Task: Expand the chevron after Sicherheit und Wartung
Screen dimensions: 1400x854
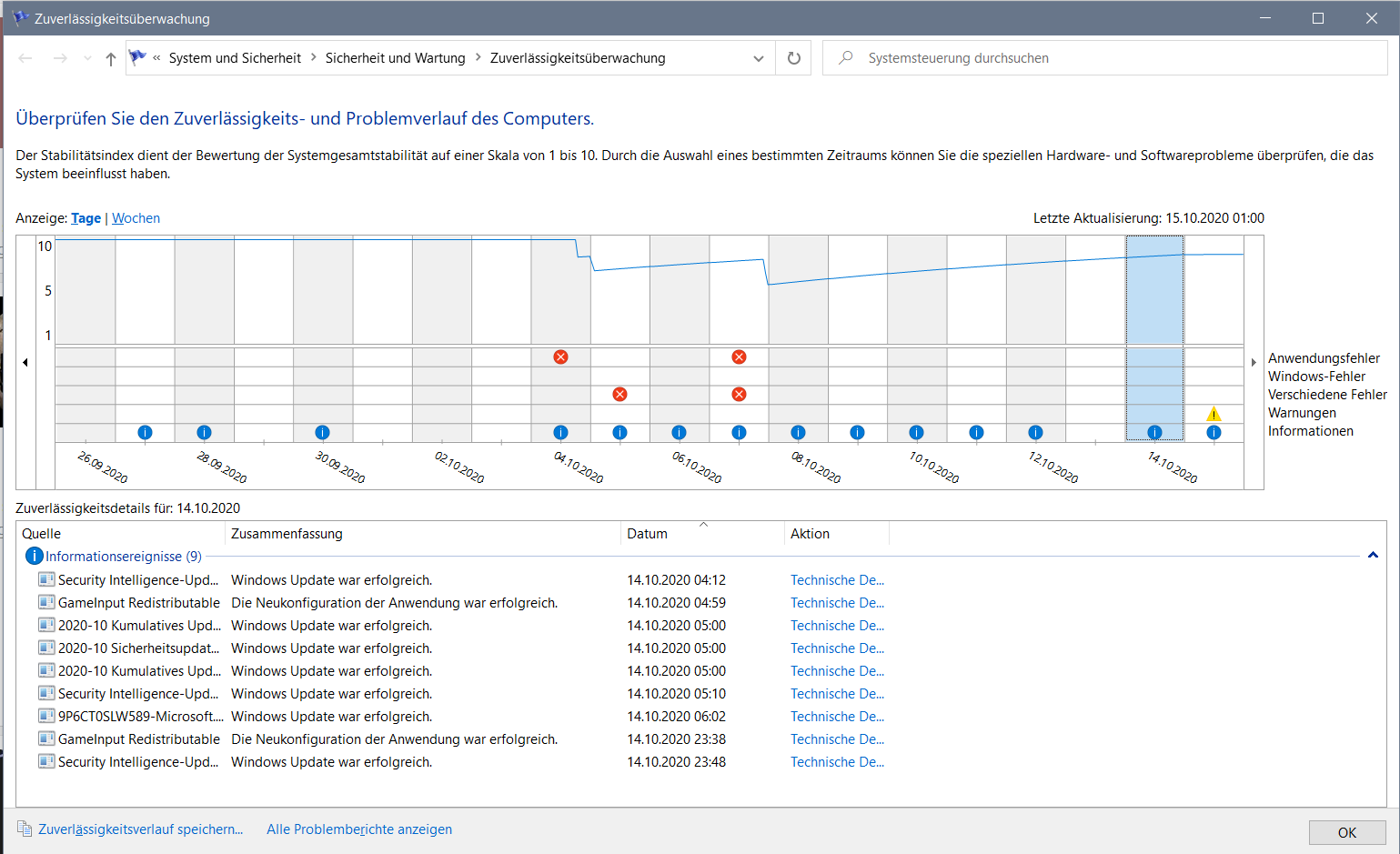Action: (x=478, y=57)
